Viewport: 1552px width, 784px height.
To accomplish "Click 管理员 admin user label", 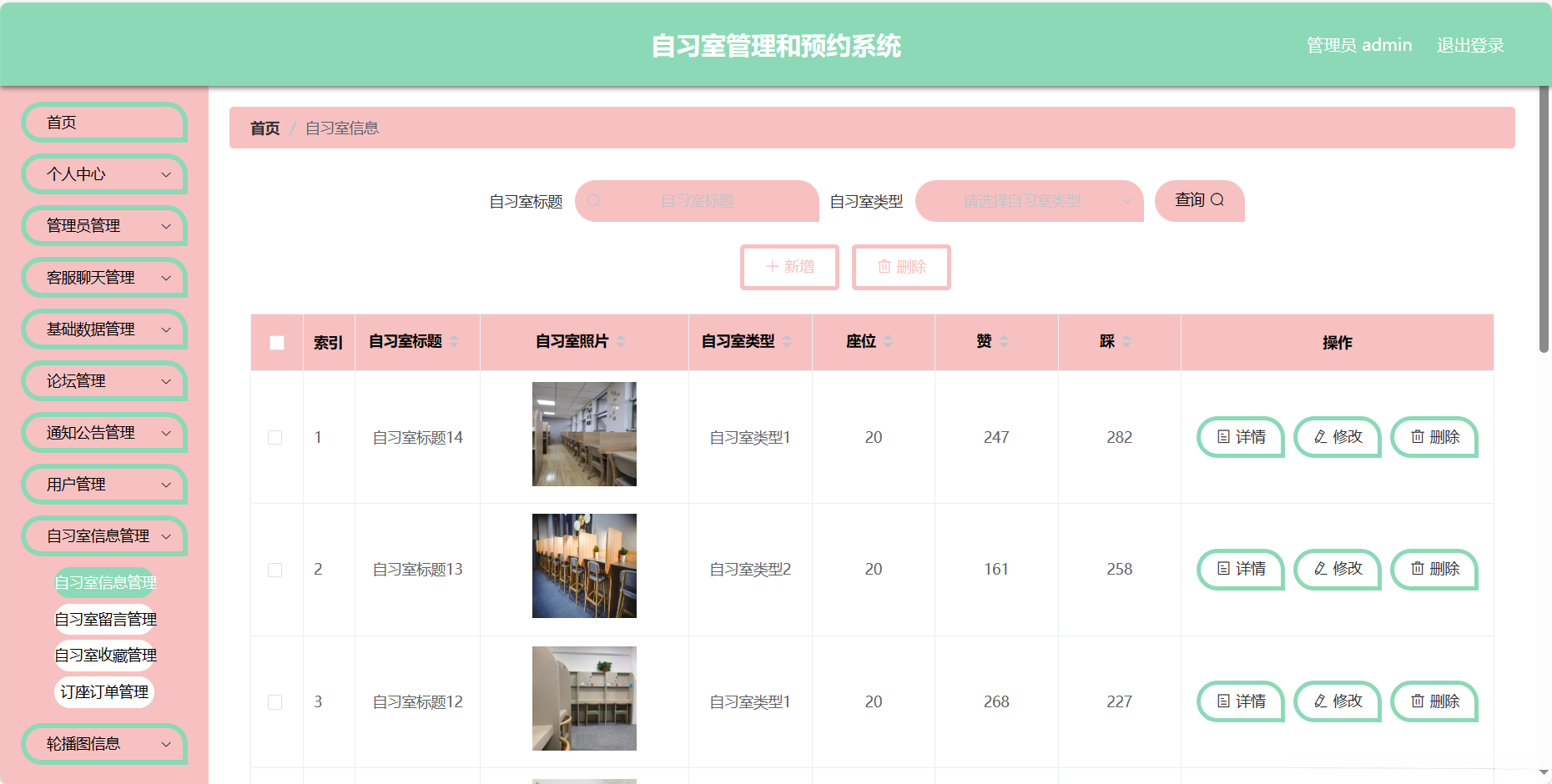I will coord(1359,46).
